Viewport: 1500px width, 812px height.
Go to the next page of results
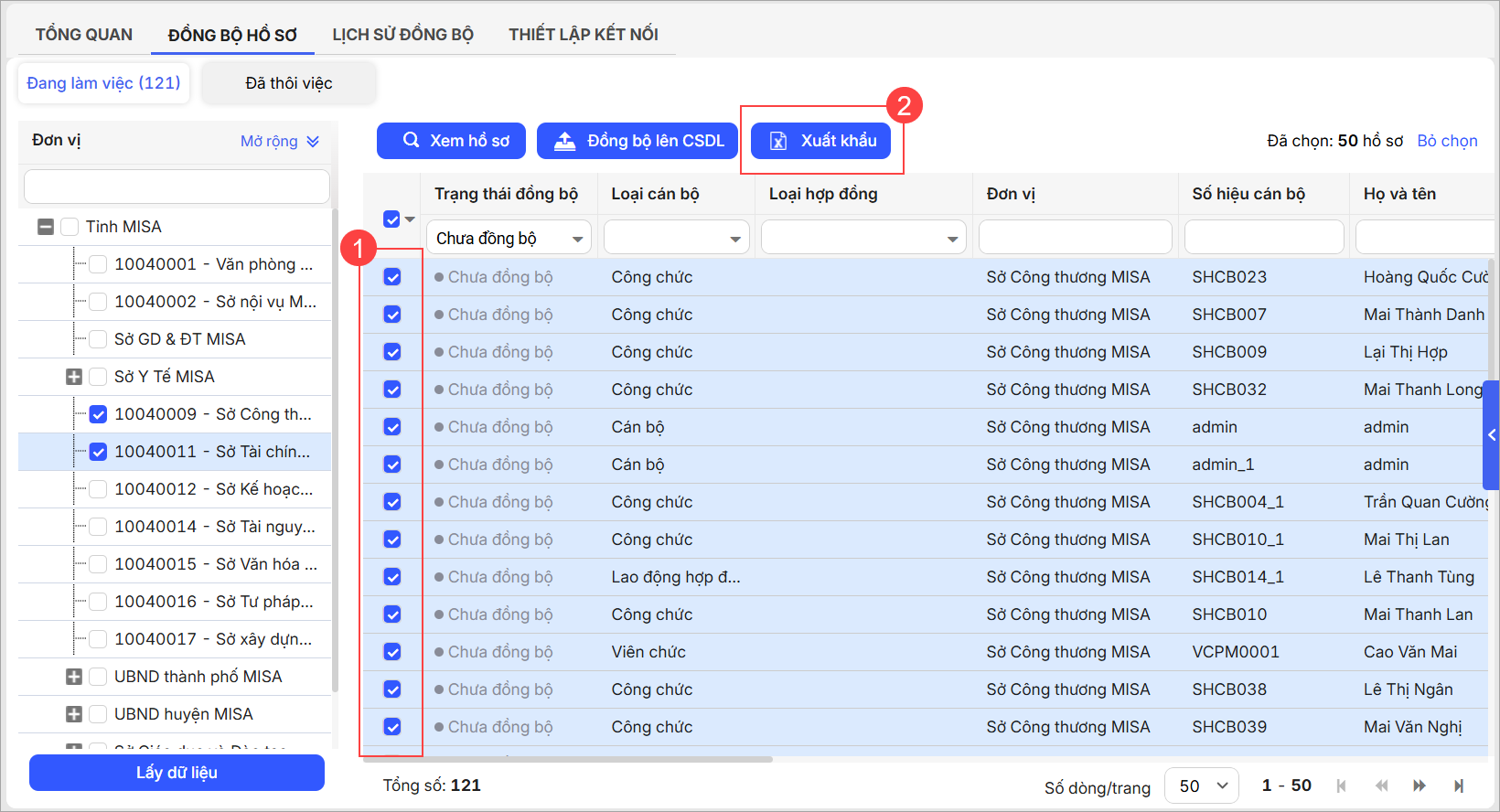pyautogui.click(x=1420, y=785)
